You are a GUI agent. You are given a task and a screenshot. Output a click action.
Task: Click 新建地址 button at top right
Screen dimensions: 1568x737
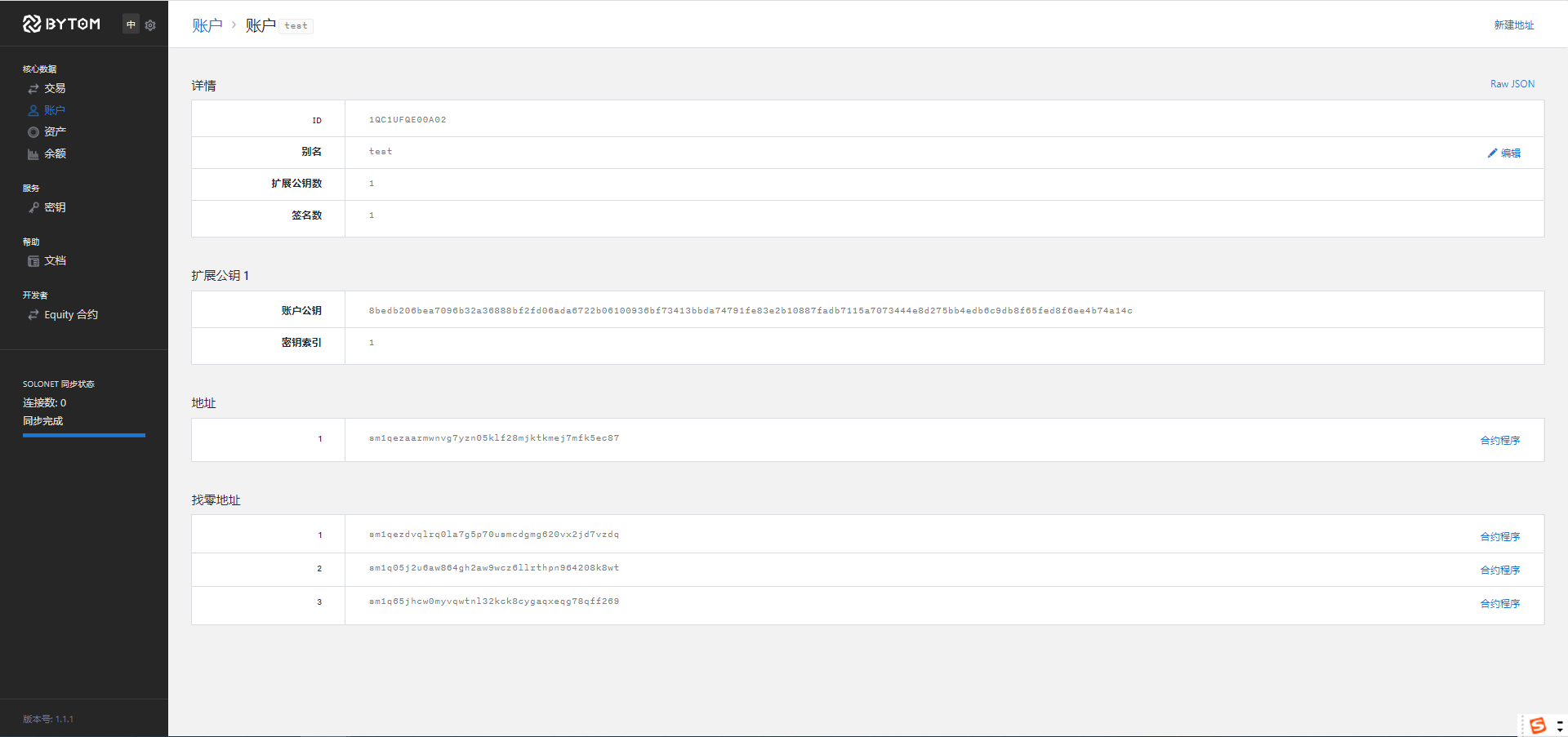click(1514, 25)
